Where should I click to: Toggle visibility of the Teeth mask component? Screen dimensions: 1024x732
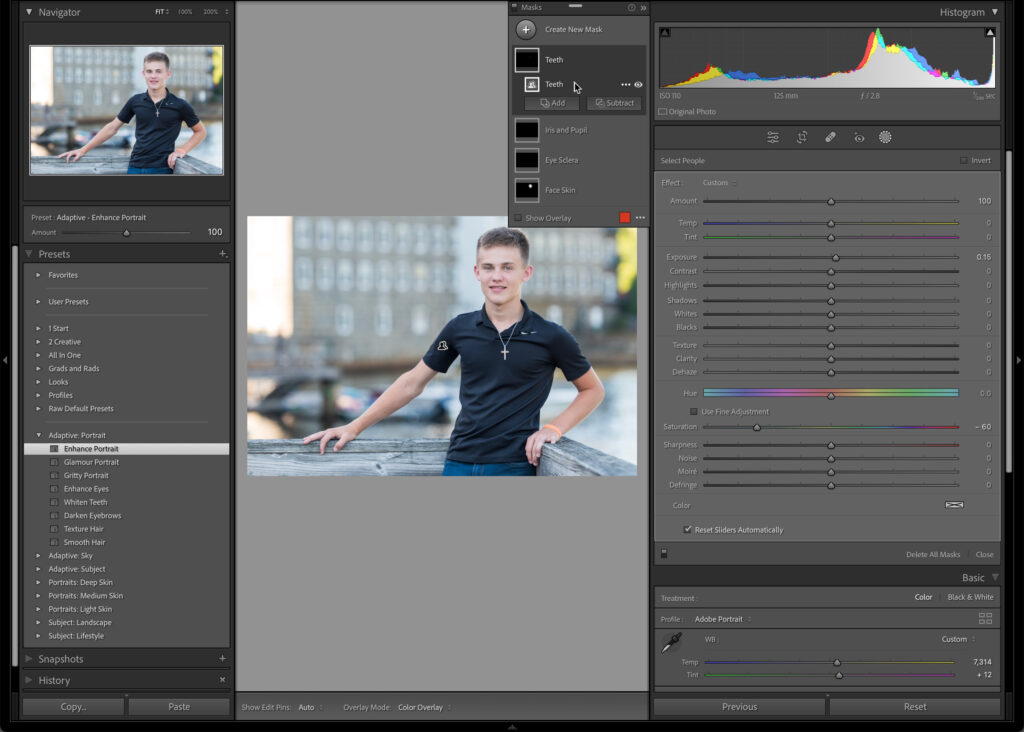click(639, 85)
